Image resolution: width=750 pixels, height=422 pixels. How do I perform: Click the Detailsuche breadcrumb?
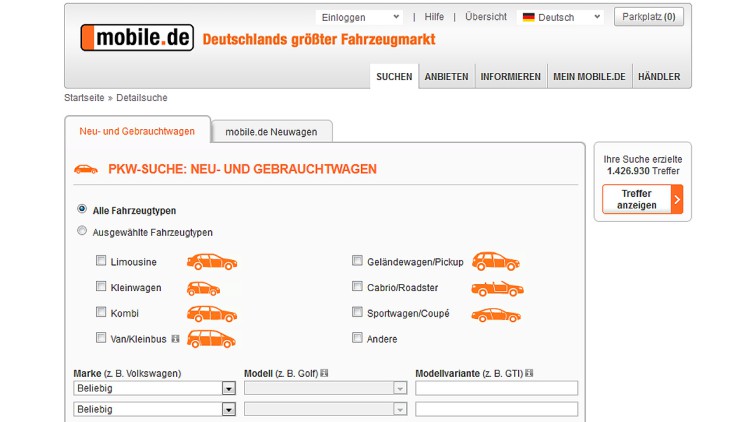pos(142,98)
